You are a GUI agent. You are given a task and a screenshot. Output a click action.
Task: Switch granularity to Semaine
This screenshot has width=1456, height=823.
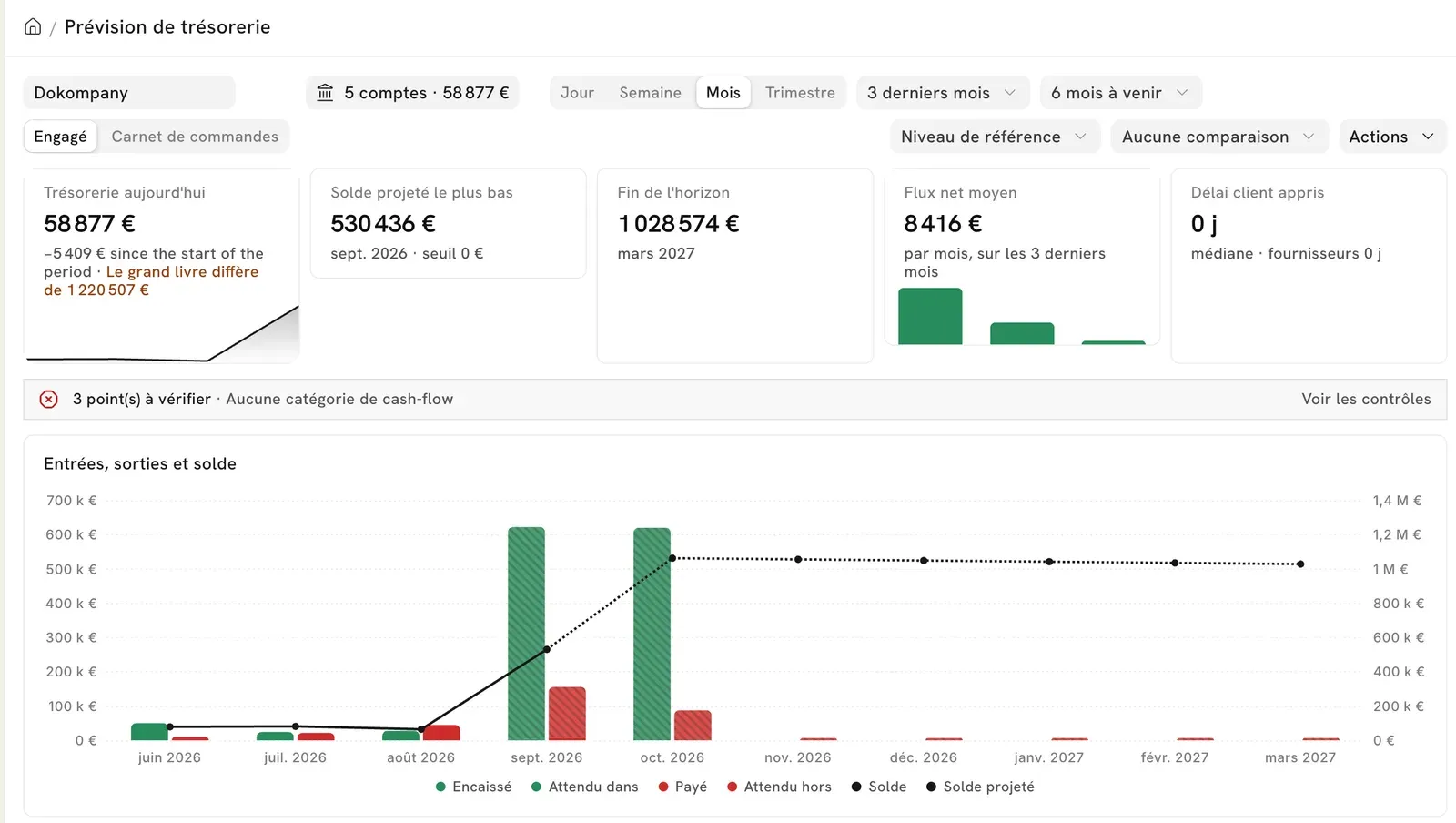(x=650, y=93)
